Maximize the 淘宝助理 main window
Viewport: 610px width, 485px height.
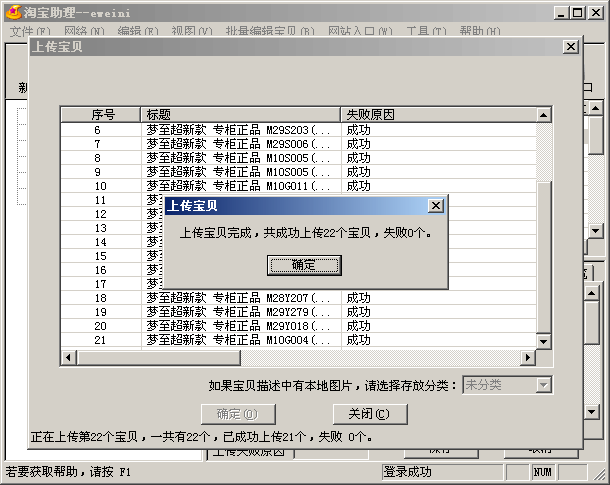coord(578,13)
